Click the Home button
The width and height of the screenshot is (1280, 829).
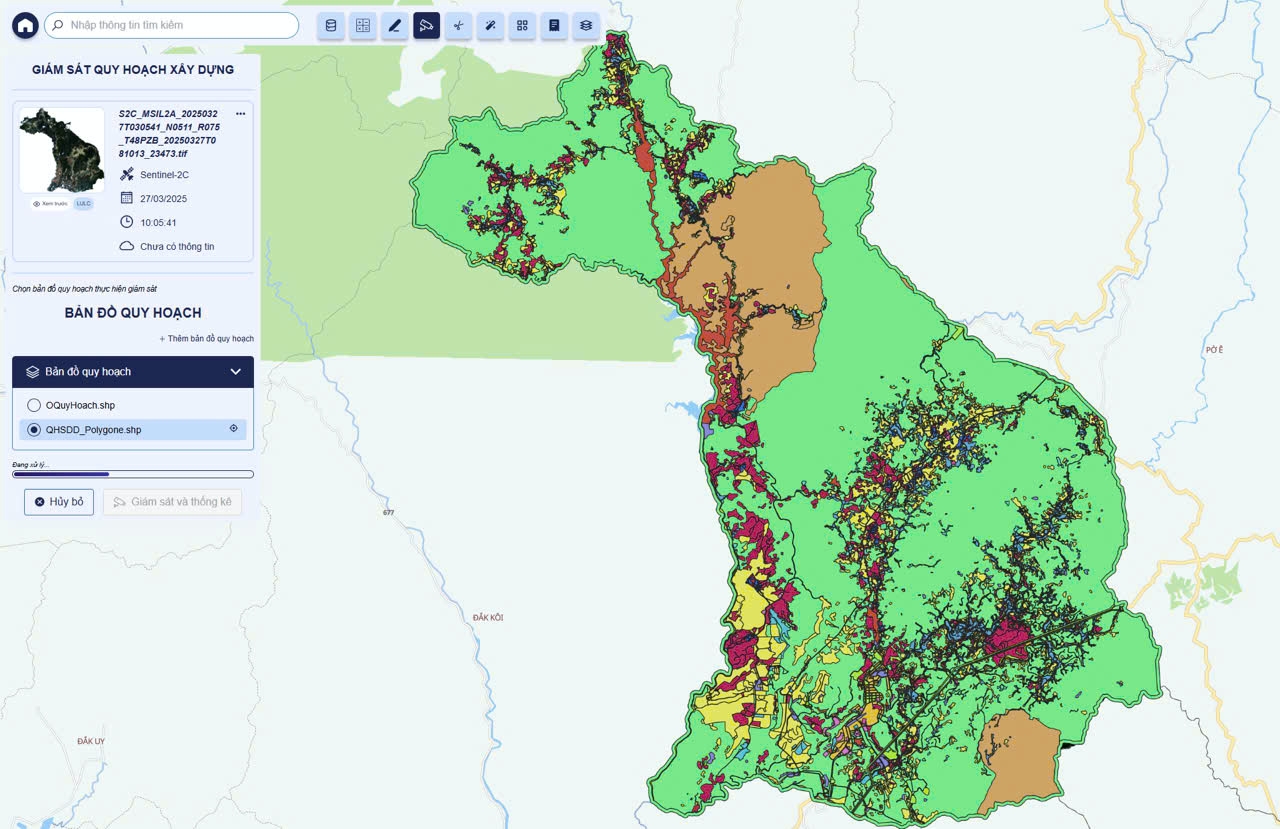(x=26, y=26)
